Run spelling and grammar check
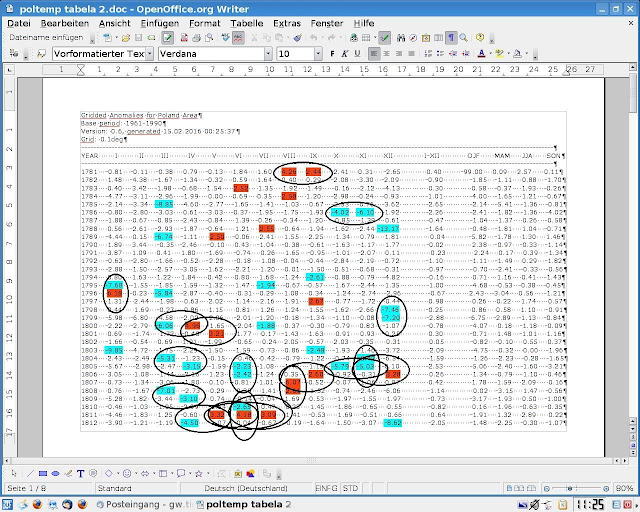The image size is (640, 512). (225, 38)
